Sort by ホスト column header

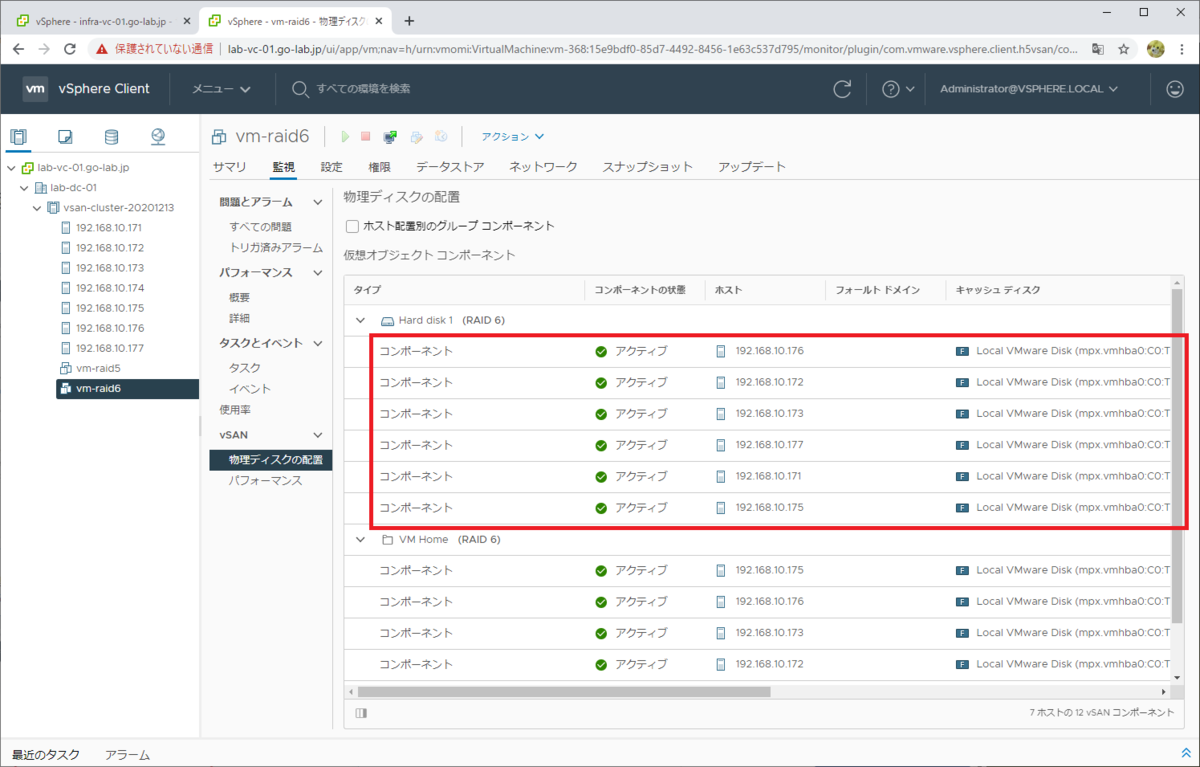point(728,290)
